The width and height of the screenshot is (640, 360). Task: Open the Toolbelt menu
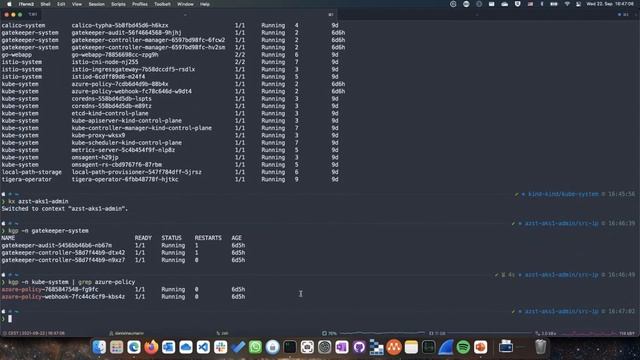pos(162,4)
